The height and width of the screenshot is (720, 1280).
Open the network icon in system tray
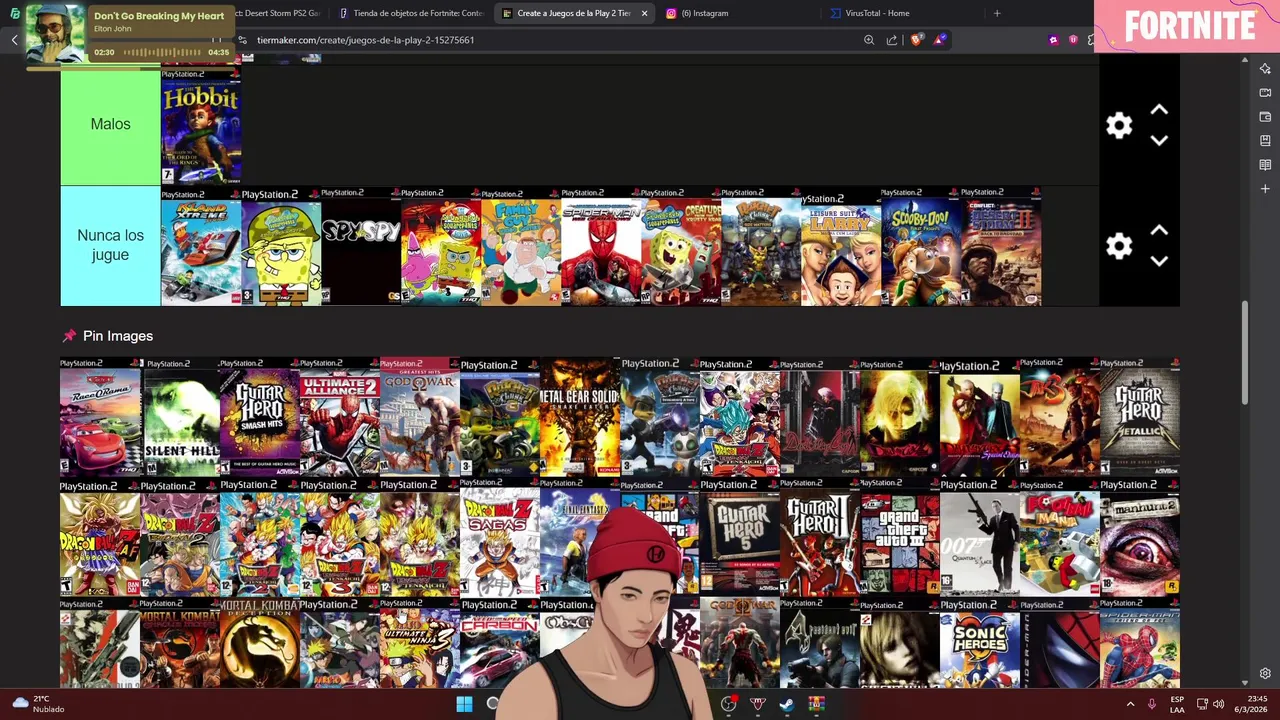point(1202,704)
